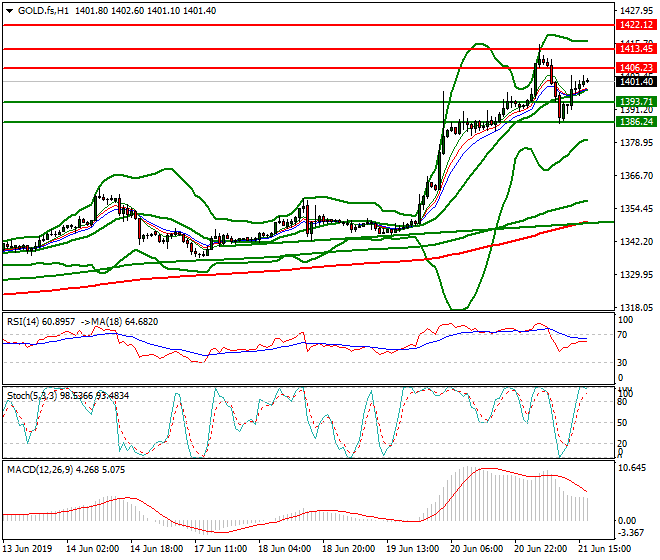Click the current price label 1401.40

[x=636, y=82]
